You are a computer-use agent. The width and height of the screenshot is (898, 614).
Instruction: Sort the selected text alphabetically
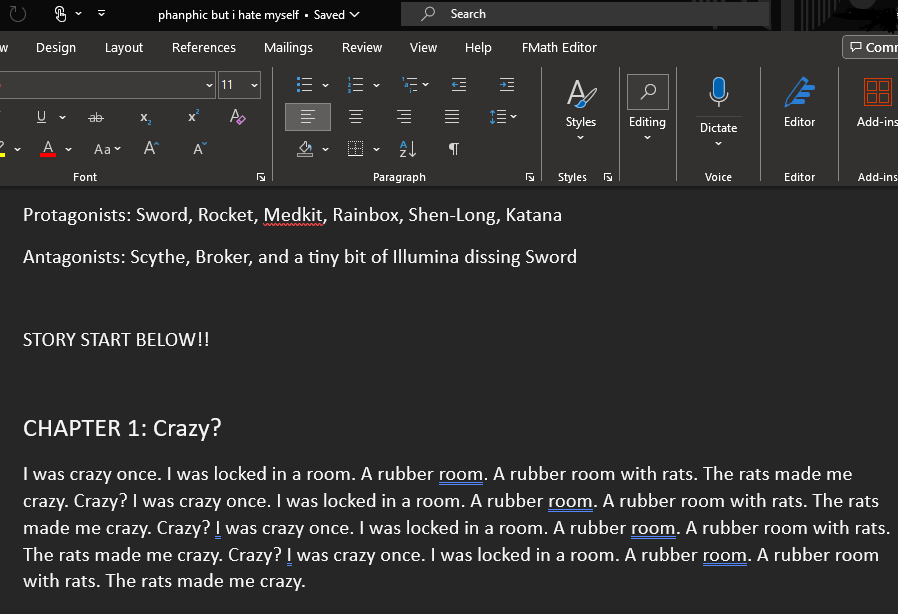pyautogui.click(x=407, y=149)
